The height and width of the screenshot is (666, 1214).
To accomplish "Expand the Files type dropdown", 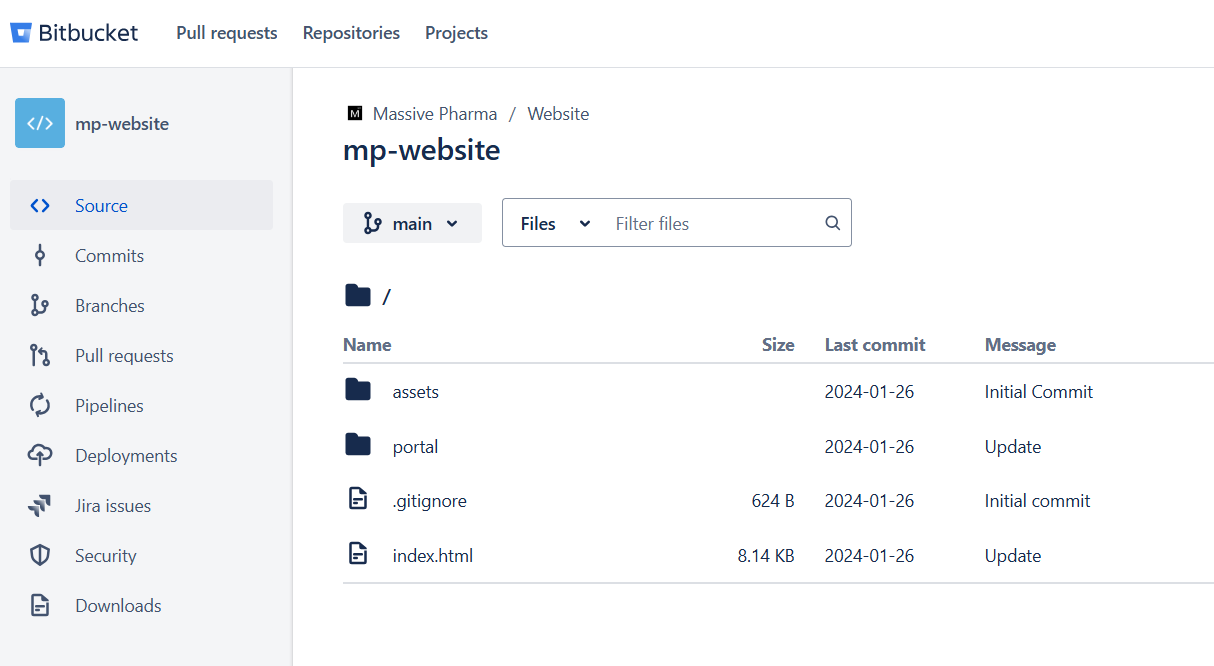I will [555, 223].
